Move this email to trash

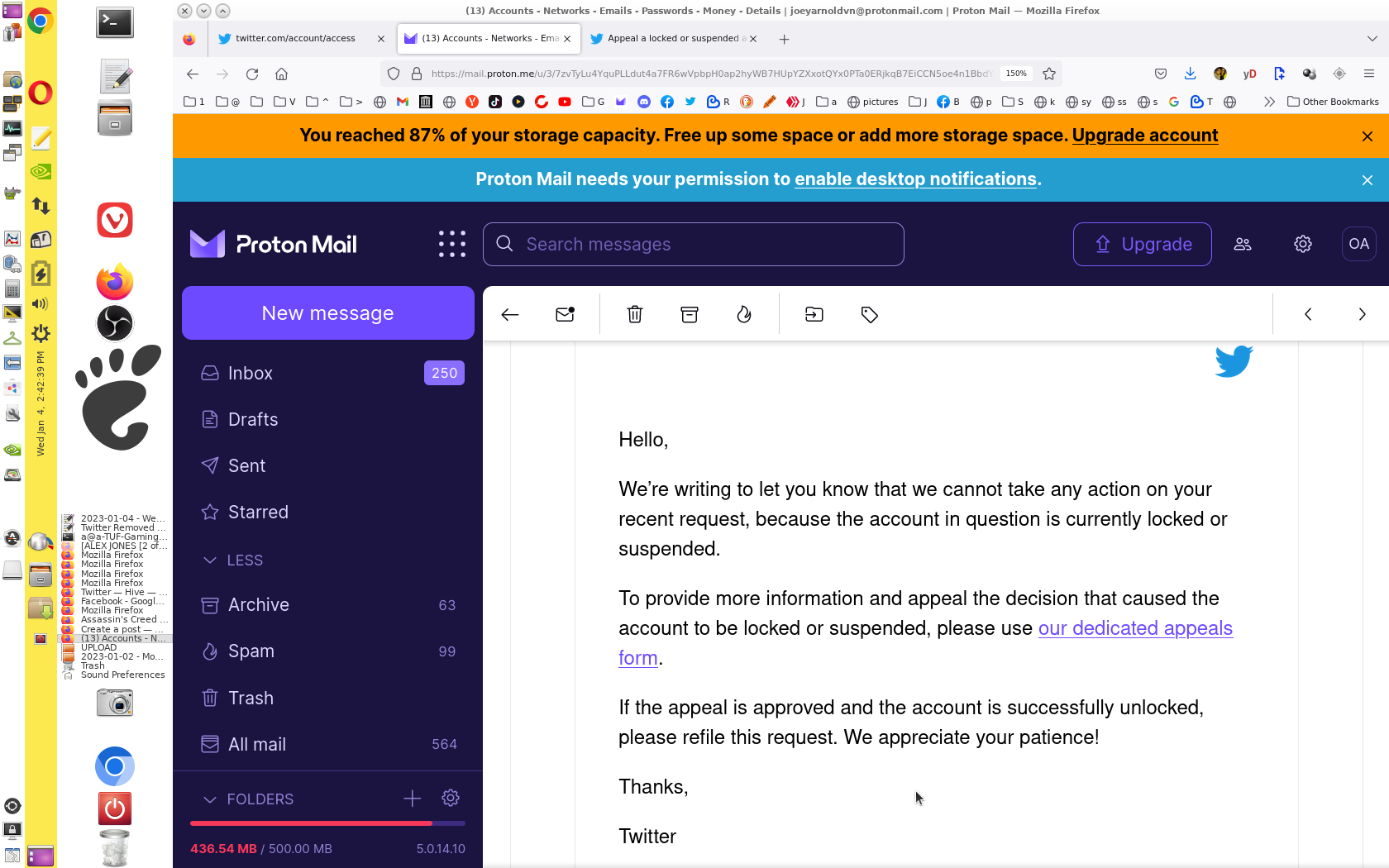635,314
